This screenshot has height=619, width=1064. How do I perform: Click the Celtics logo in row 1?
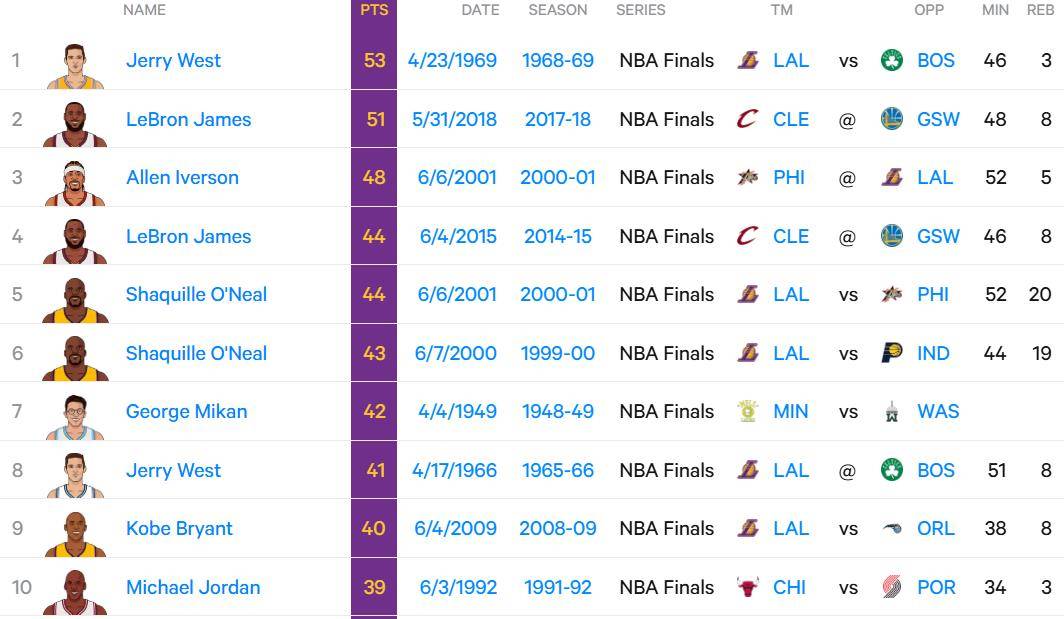click(x=892, y=60)
